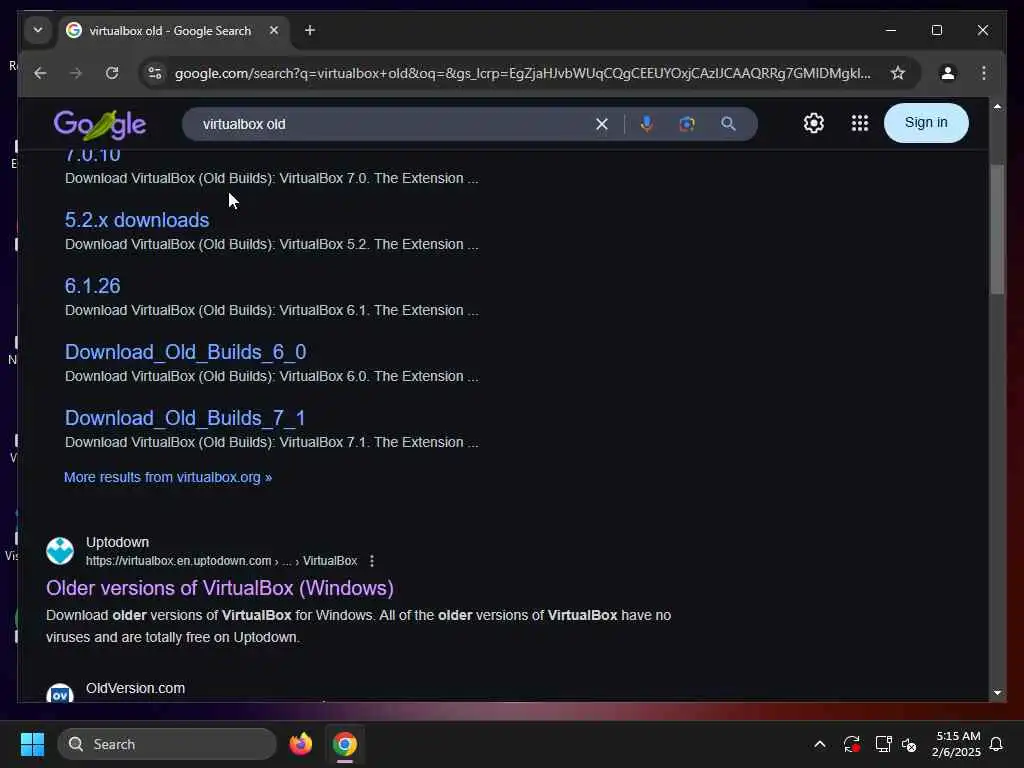This screenshot has width=1024, height=768.
Task: Open the Chrome three-dot menu
Action: pos(984,73)
